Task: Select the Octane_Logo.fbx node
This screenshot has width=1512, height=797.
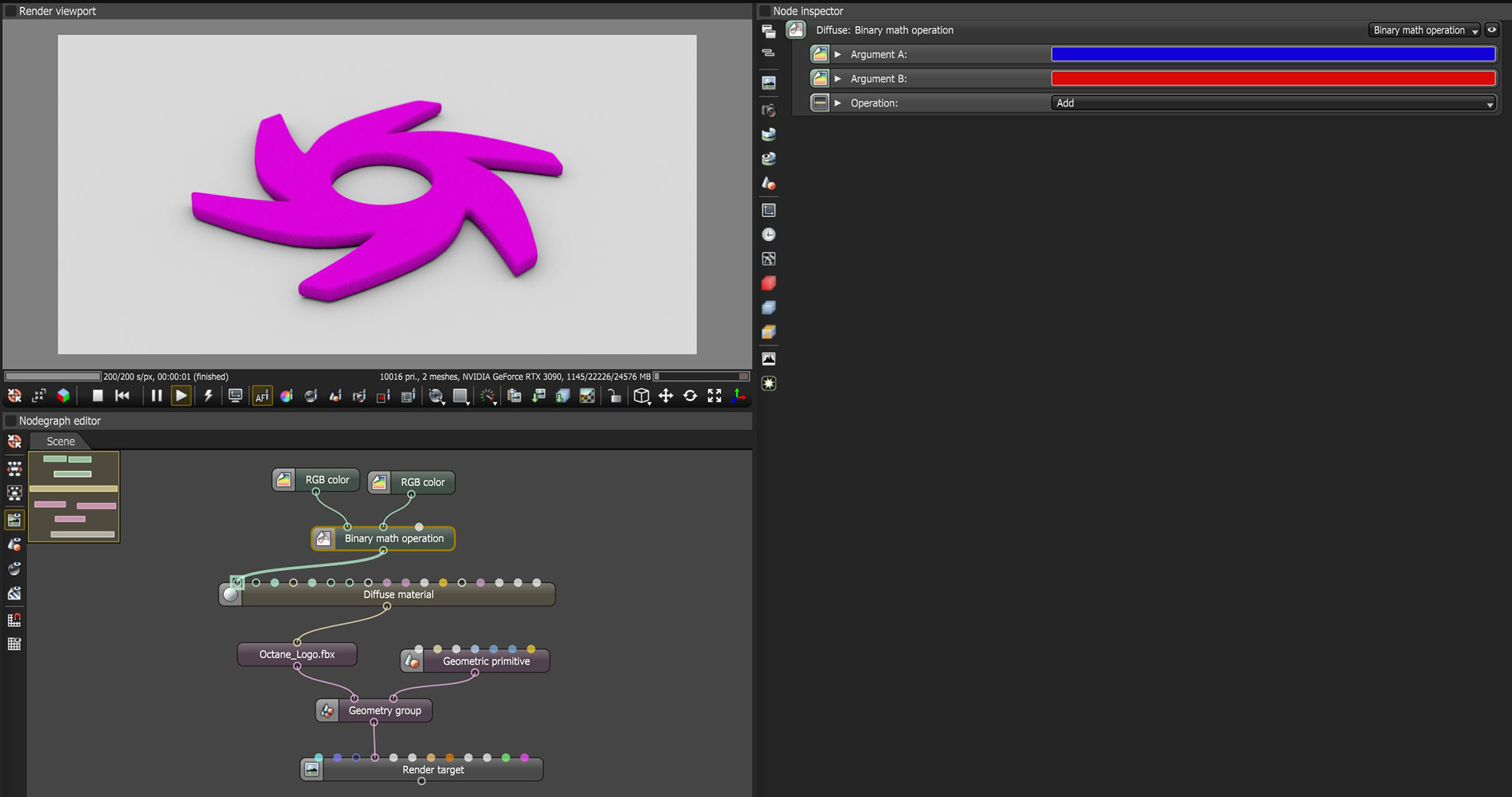Action: [x=297, y=654]
